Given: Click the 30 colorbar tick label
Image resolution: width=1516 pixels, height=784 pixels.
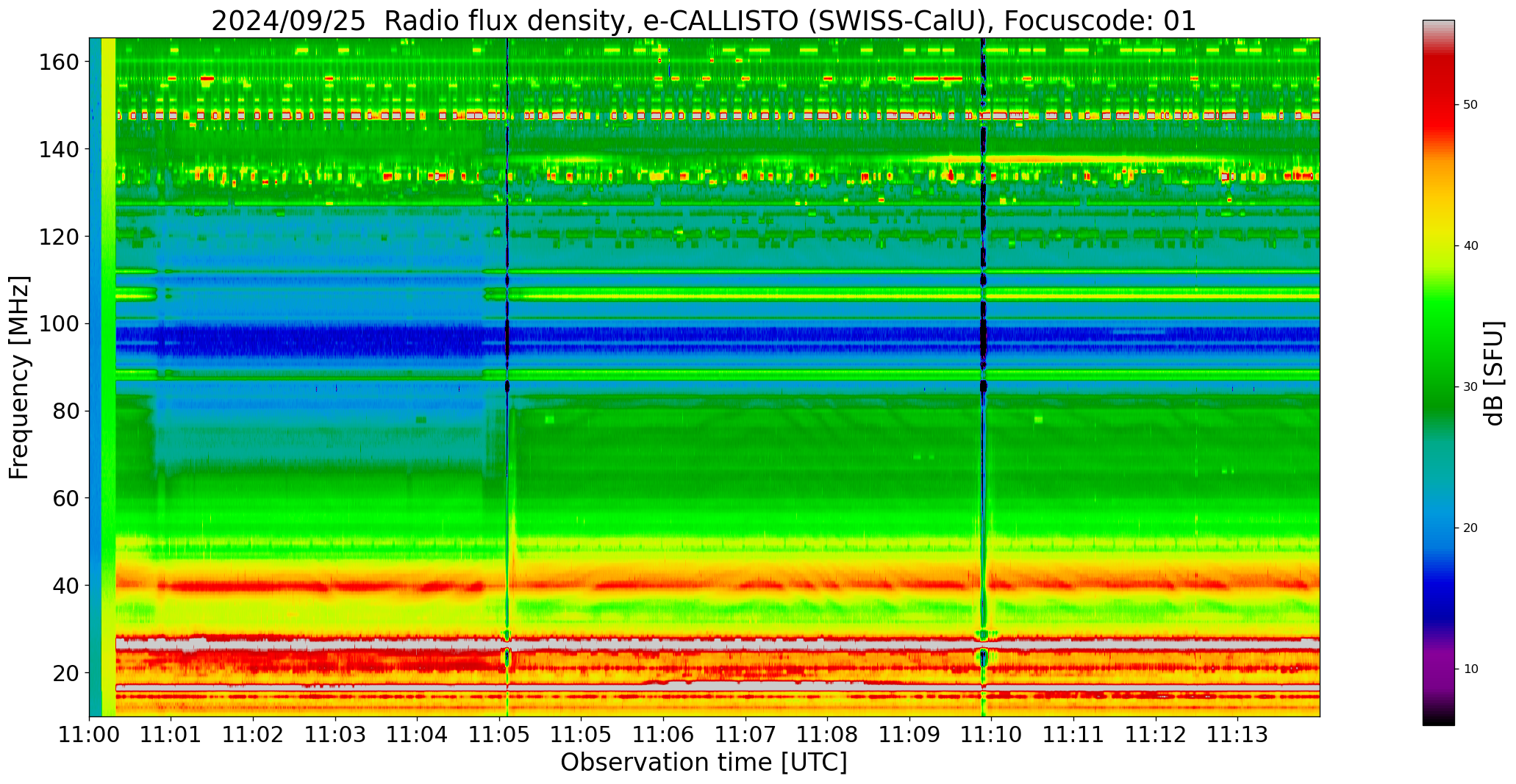Looking at the screenshot, I should [x=1470, y=387].
